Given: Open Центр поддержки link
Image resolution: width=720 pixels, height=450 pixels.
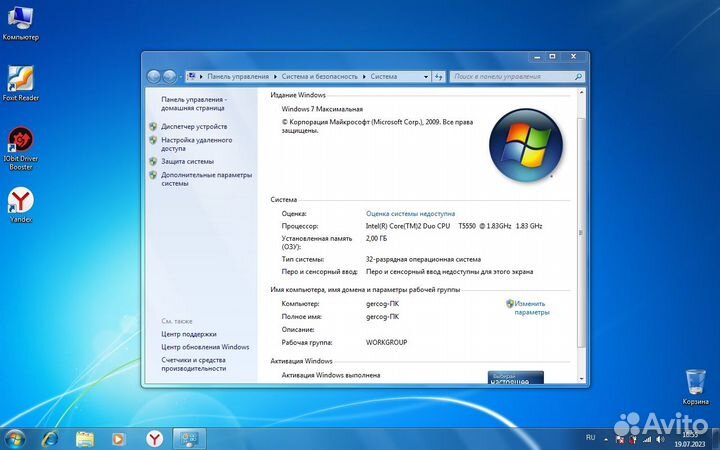Looking at the screenshot, I should pyautogui.click(x=189, y=334).
